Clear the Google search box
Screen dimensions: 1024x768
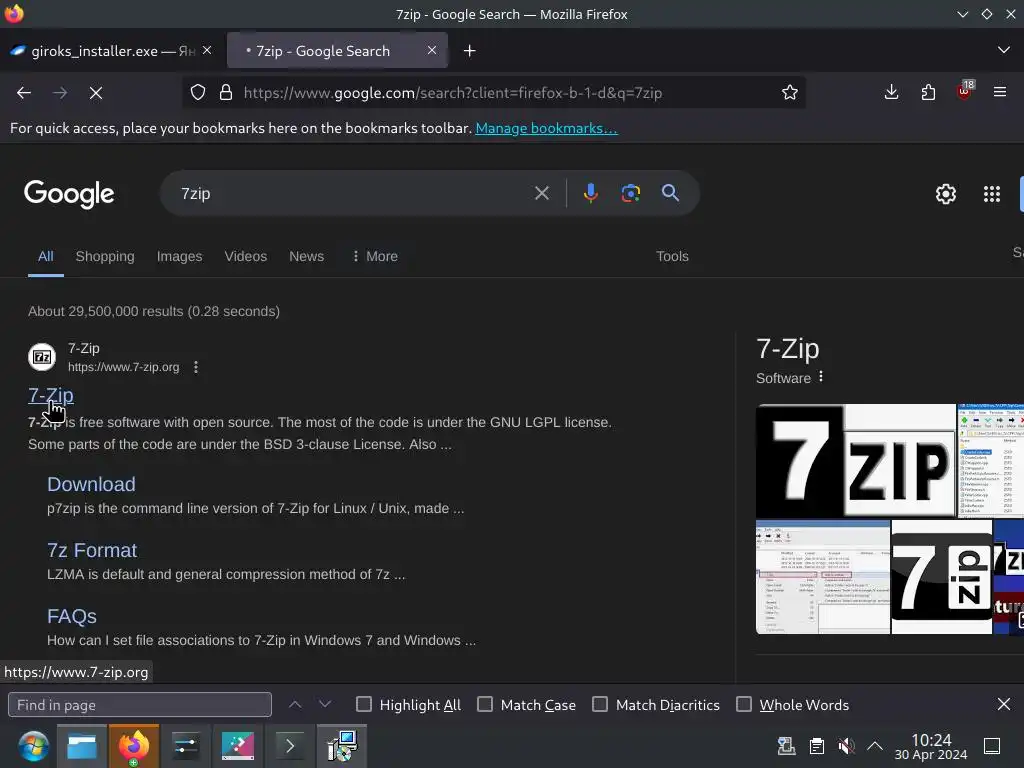pyautogui.click(x=541, y=193)
